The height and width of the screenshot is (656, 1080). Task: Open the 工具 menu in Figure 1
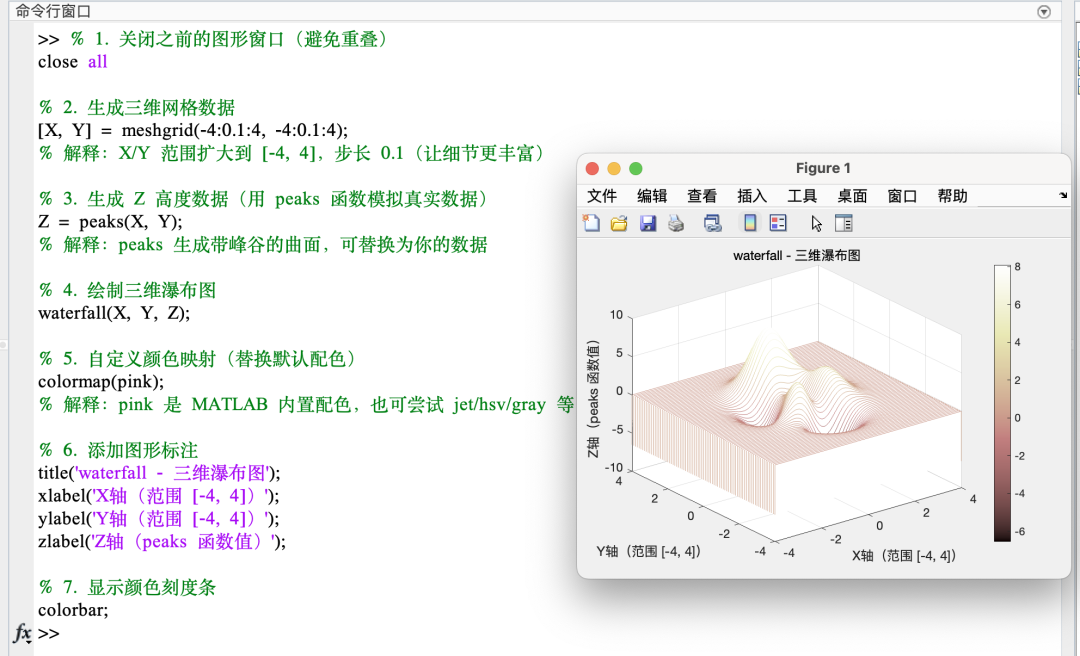(x=802, y=196)
